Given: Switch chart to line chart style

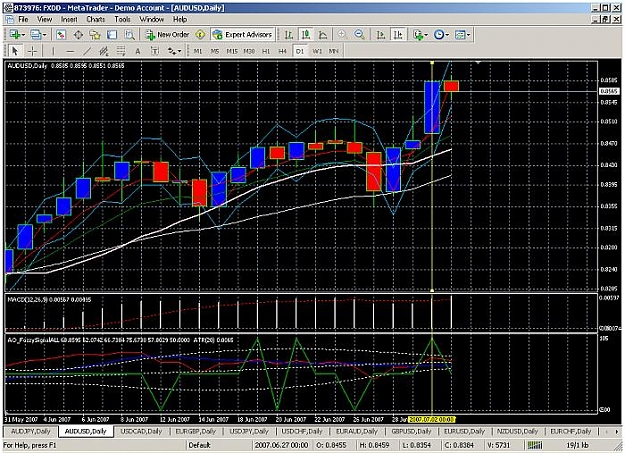Looking at the screenshot, I should [323, 35].
